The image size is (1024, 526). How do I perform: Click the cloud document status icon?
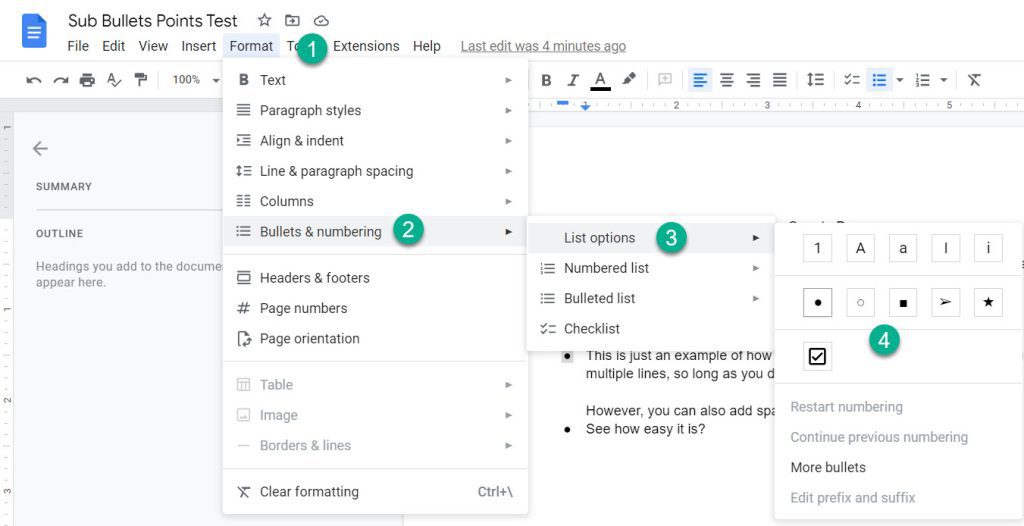point(321,20)
